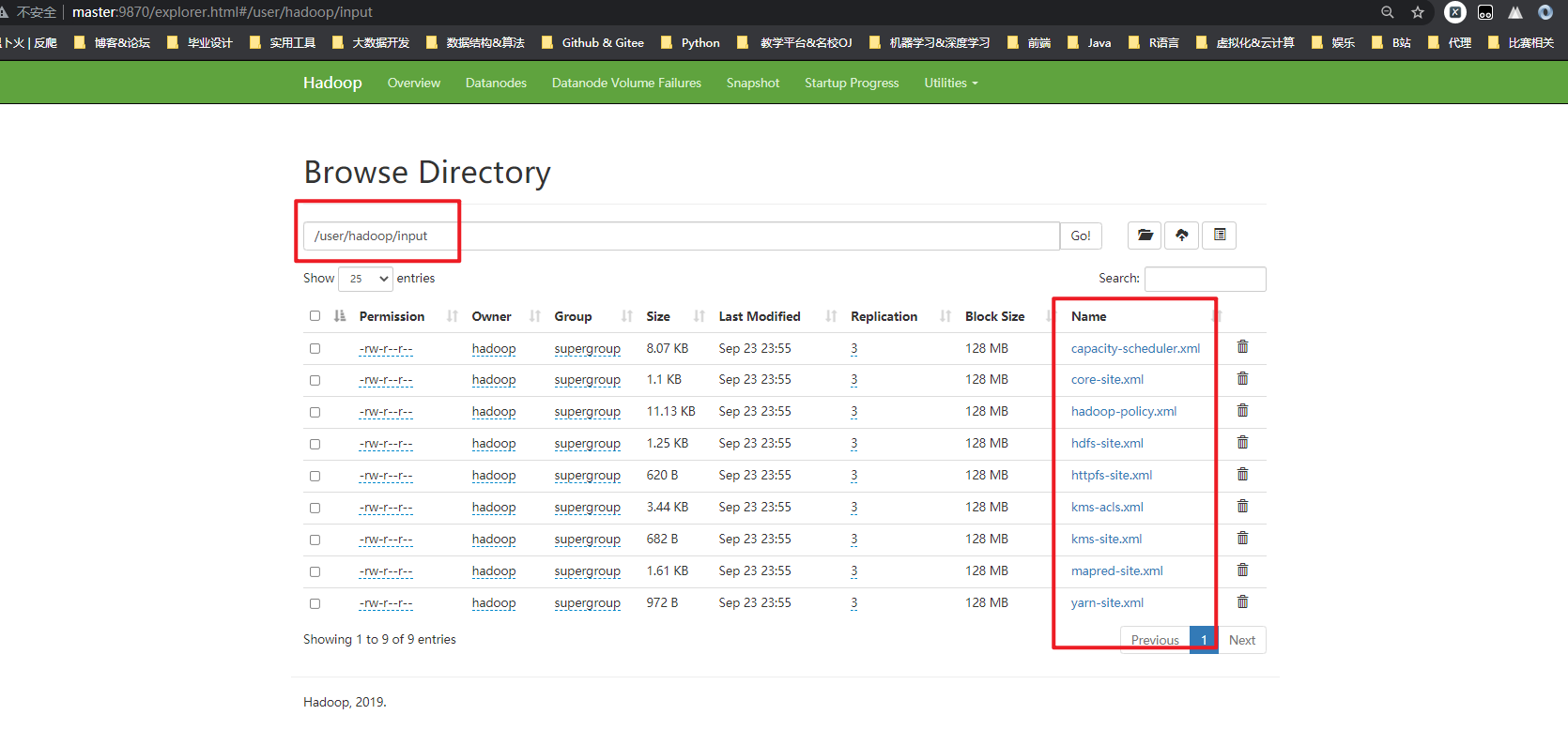Open Datanode Volume Failures page
1568x730 pixels.
pos(626,83)
